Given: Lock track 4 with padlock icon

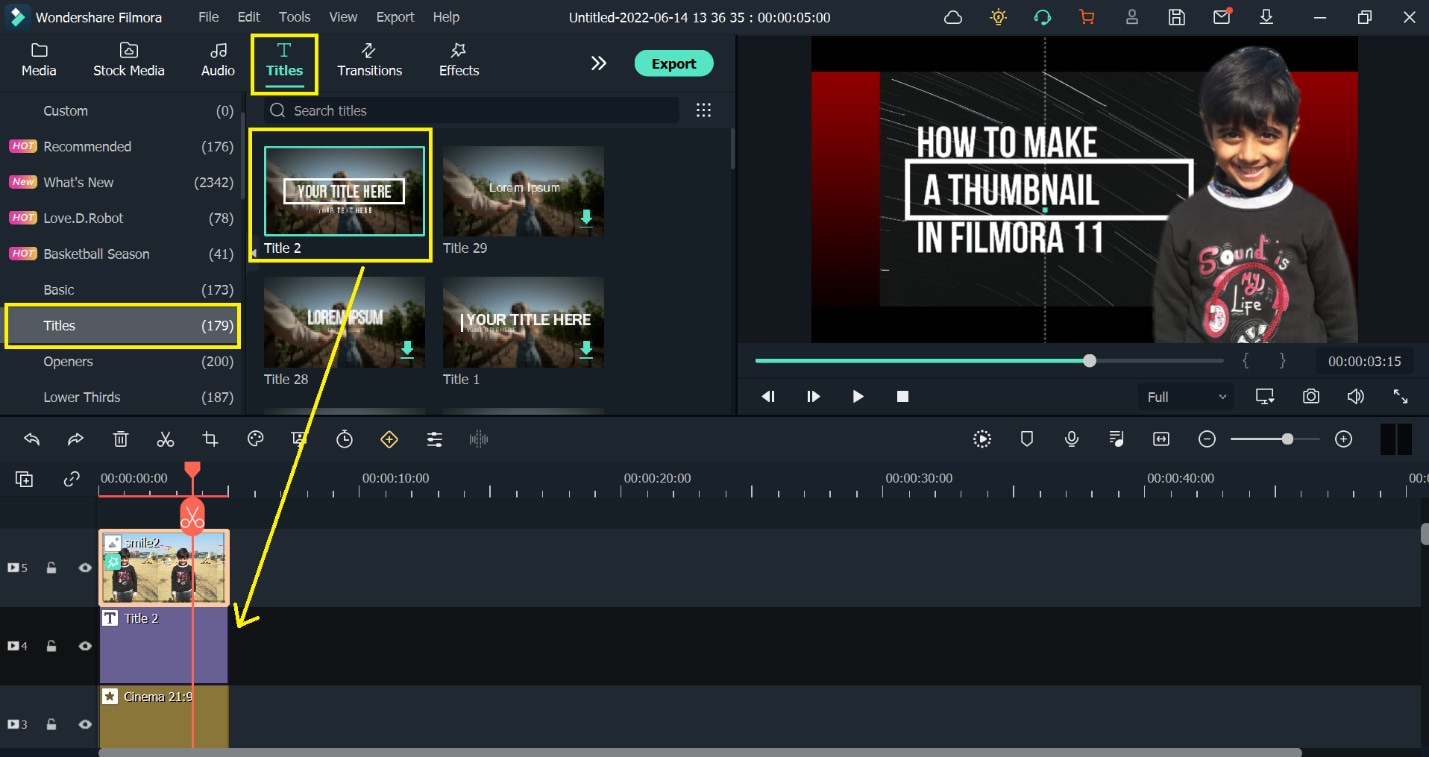Looking at the screenshot, I should [x=51, y=646].
